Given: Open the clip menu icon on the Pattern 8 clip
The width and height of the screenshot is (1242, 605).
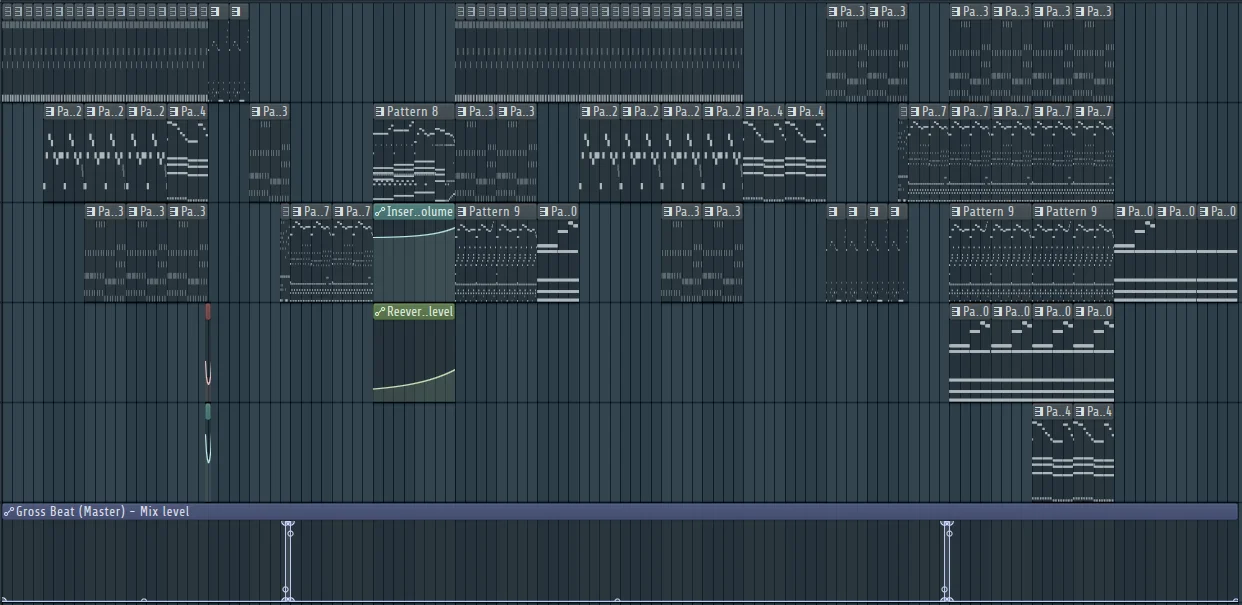Looking at the screenshot, I should point(378,111).
